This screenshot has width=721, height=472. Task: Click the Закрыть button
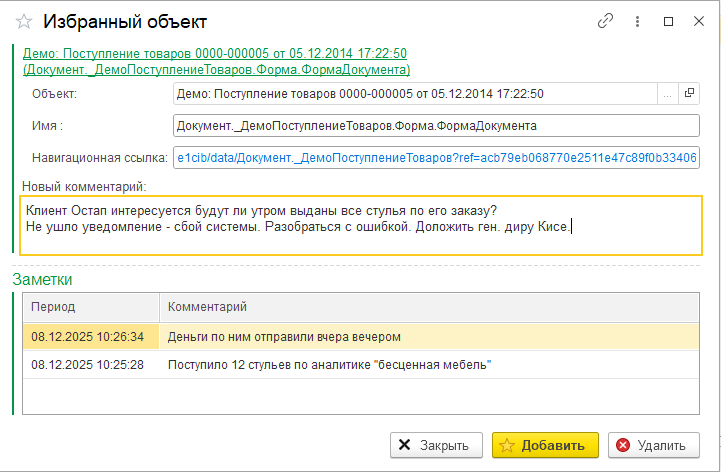point(436,445)
